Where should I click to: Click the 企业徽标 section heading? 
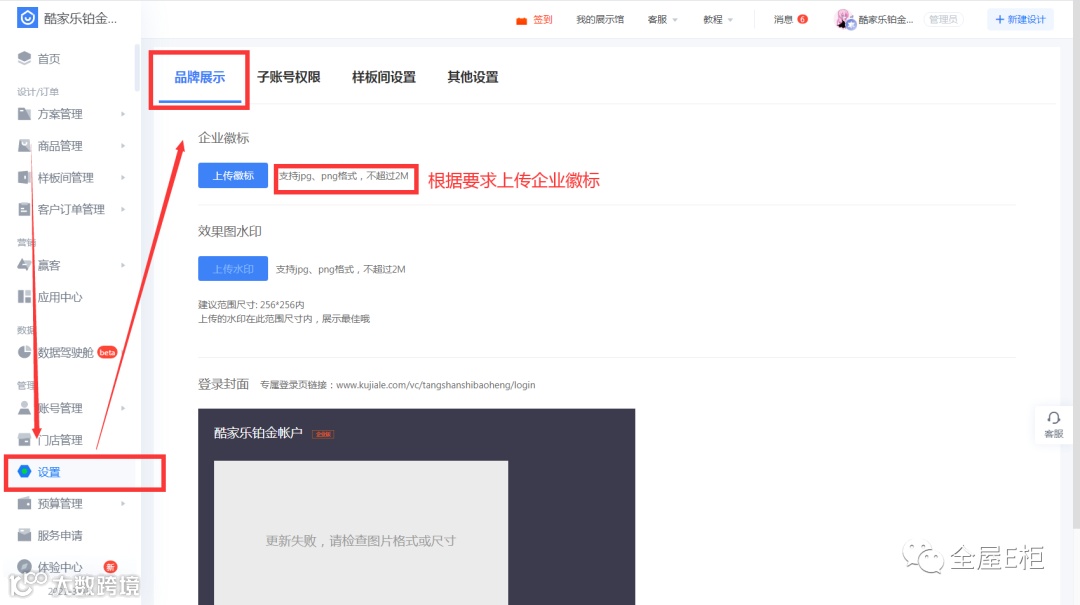(x=224, y=138)
